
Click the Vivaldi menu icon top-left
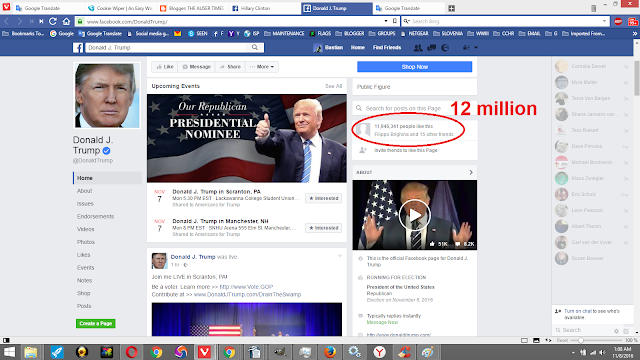tap(7, 7)
